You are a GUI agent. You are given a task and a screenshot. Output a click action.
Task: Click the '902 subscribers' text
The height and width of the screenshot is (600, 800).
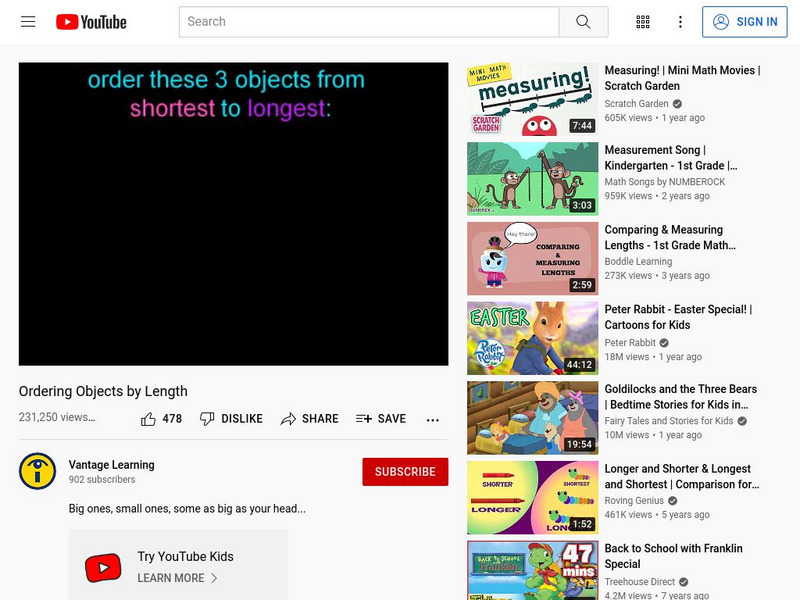[102, 480]
